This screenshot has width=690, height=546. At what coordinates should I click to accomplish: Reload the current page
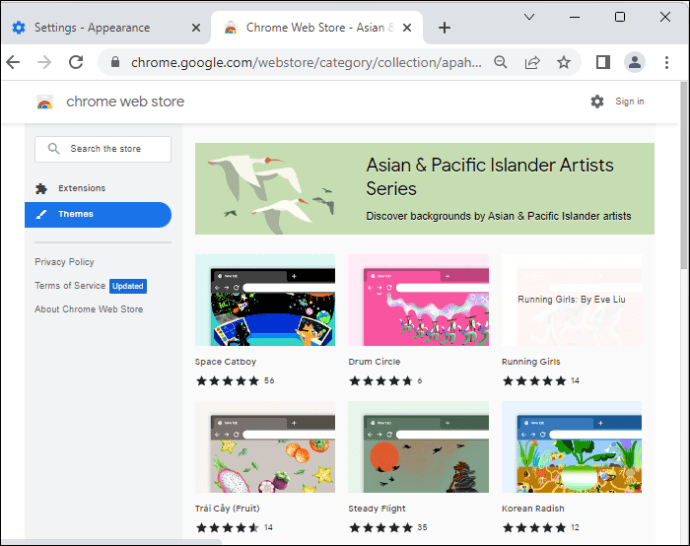[76, 62]
